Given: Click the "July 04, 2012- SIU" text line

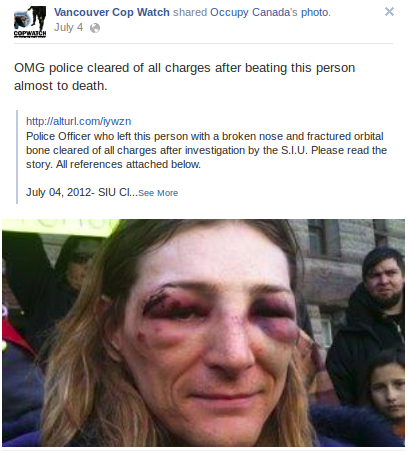Looking at the screenshot, I should [x=82, y=192].
